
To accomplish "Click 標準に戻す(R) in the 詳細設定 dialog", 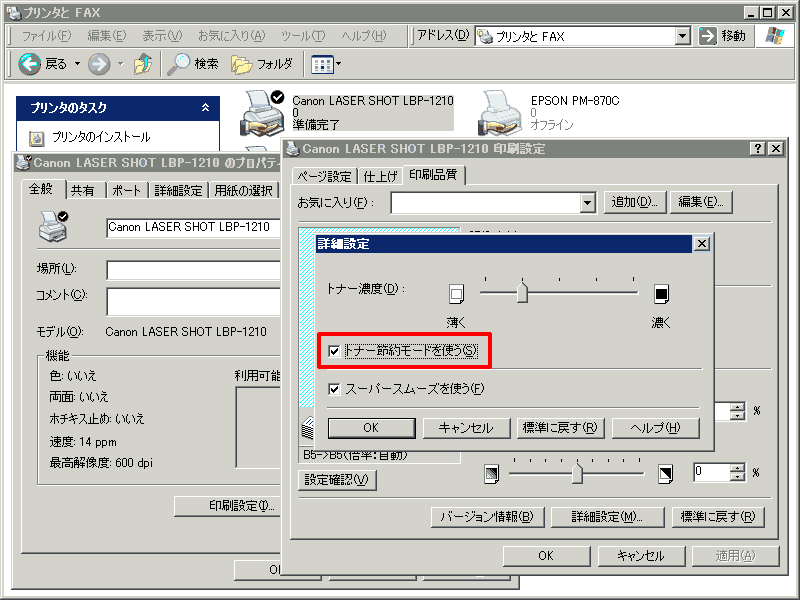I will click(x=560, y=428).
